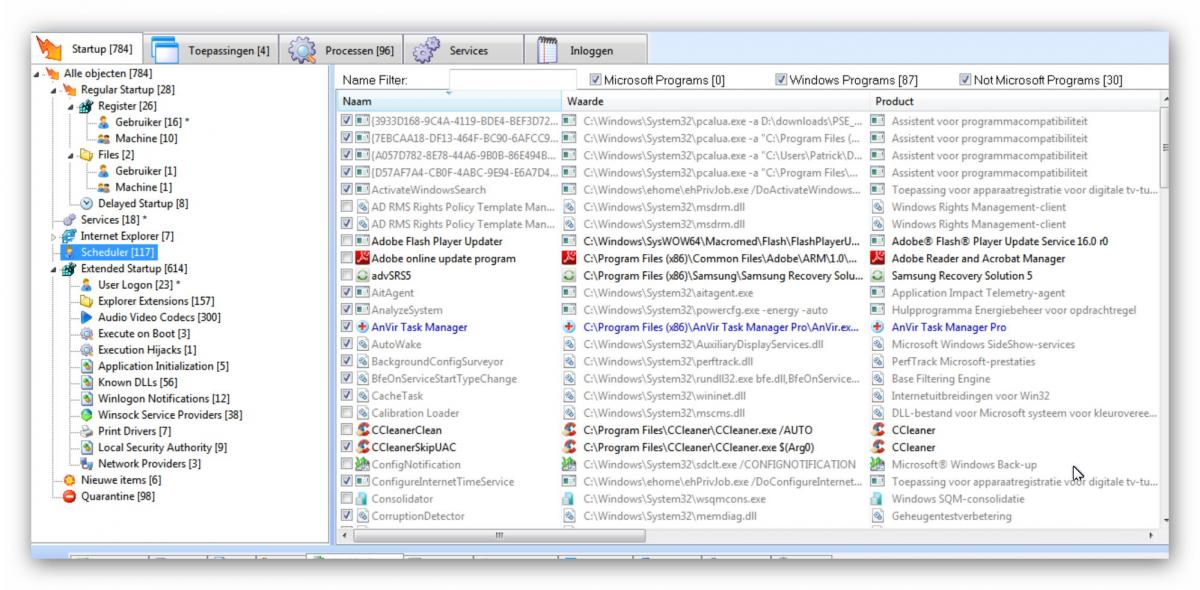Toggle Windows Programs [87] checkbox
1200x590 pixels.
[781, 80]
